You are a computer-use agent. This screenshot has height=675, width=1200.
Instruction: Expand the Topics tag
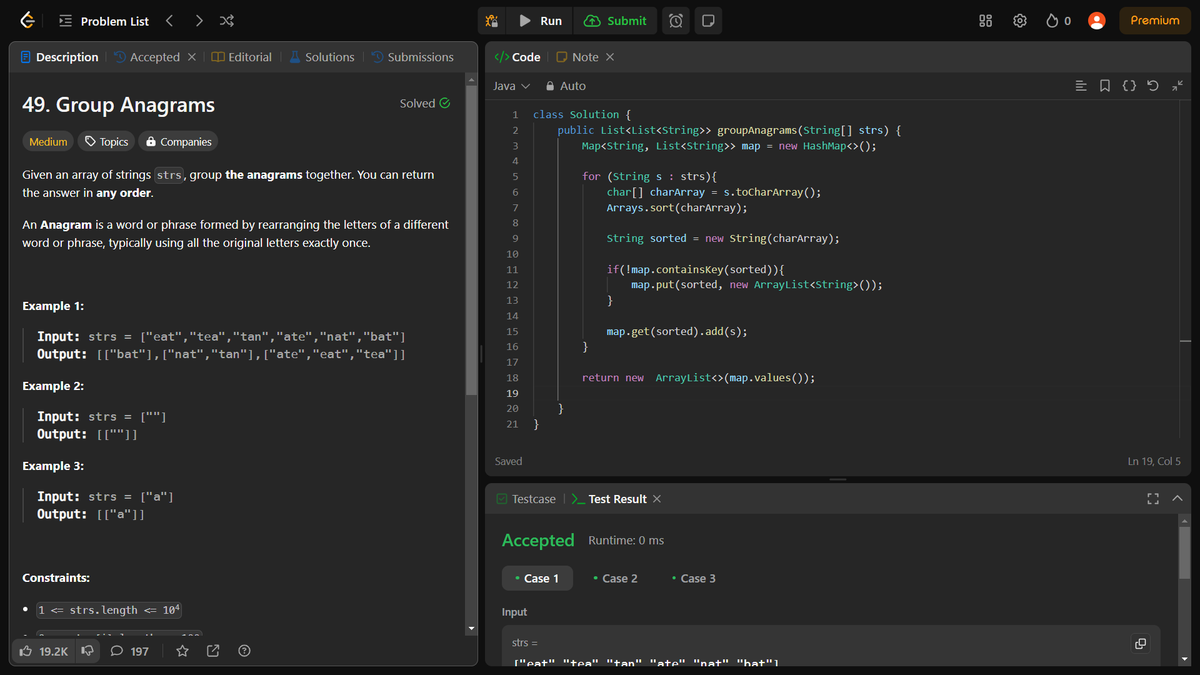(x=107, y=142)
